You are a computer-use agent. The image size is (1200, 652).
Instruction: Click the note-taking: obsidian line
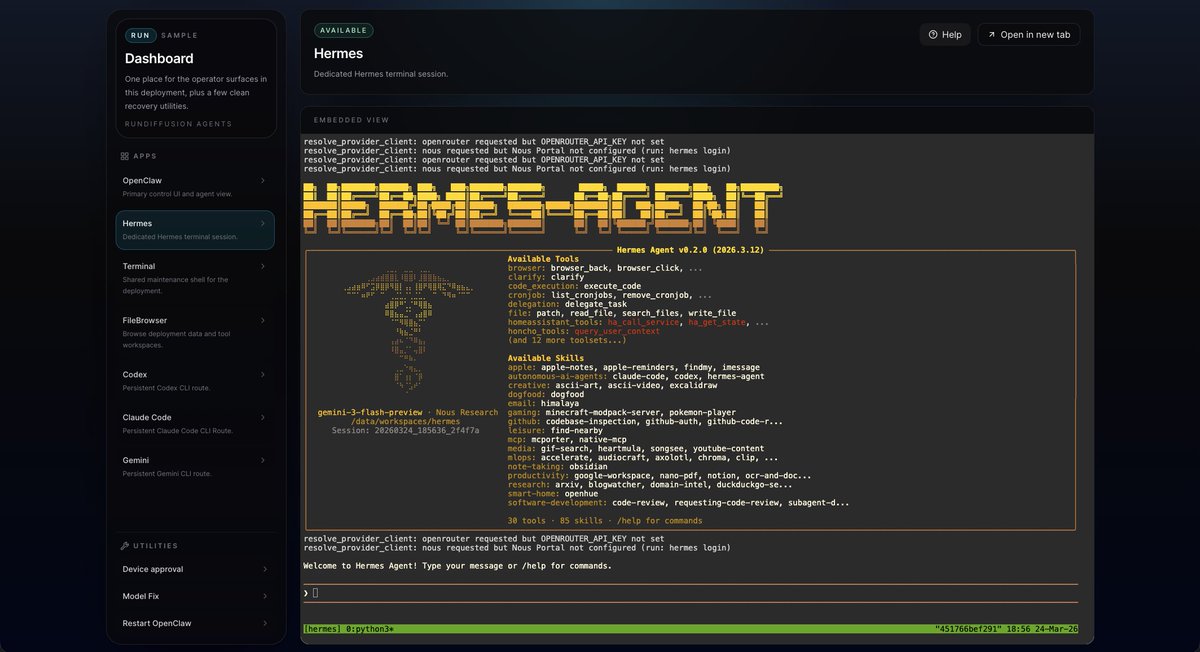pos(558,466)
